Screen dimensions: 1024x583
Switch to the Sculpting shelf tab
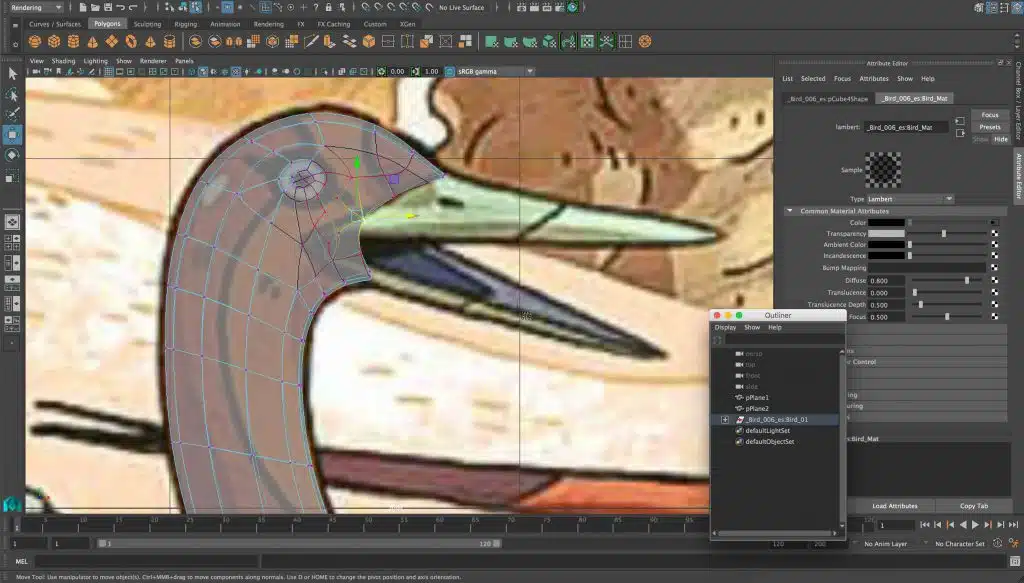coord(146,23)
